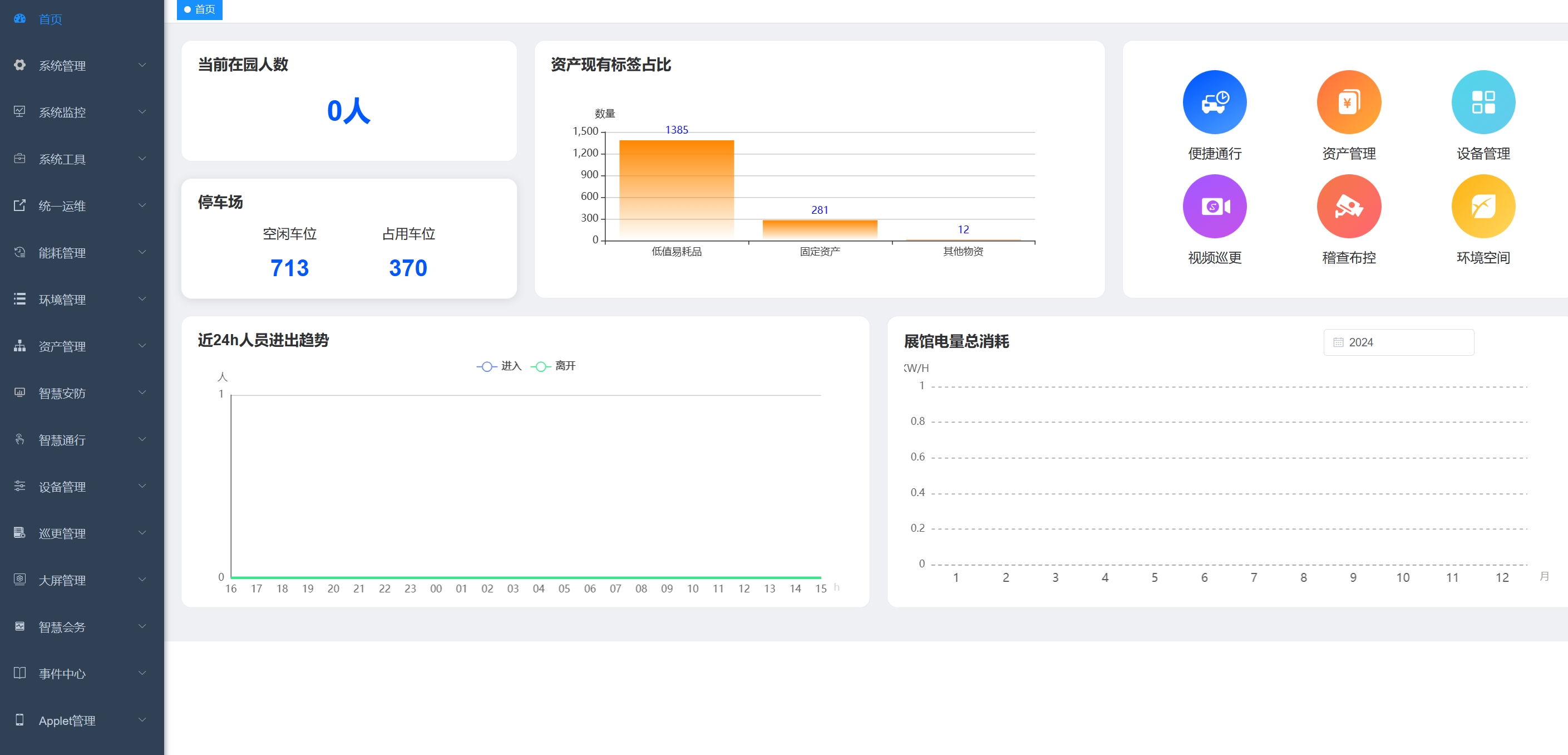This screenshot has width=1568, height=755.
Task: Open the 资产管理 orange shortcut icon
Action: (1348, 102)
